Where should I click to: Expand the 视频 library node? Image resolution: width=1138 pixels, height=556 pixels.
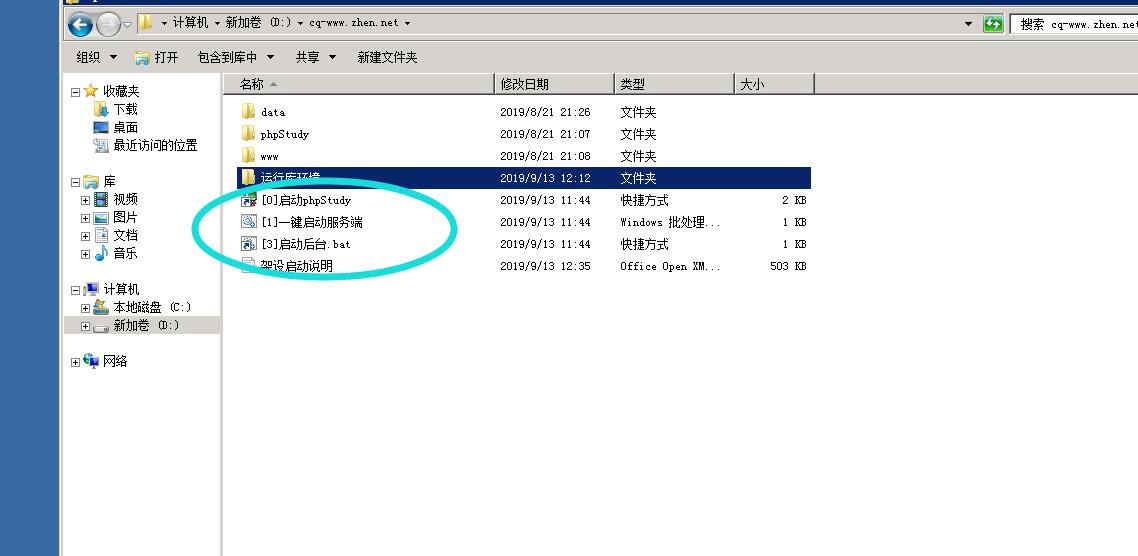click(x=86, y=200)
